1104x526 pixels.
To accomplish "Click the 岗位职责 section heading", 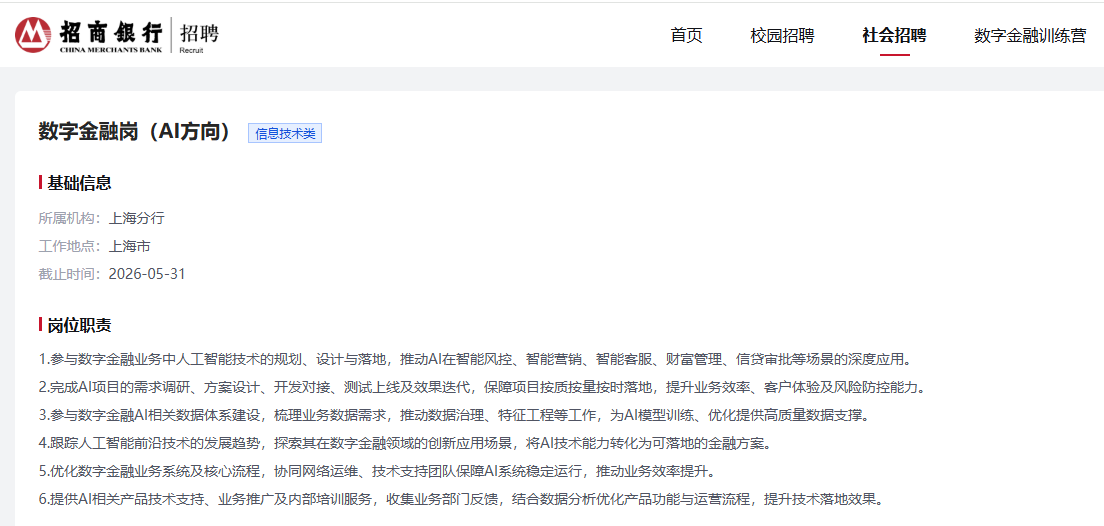I will (x=79, y=325).
